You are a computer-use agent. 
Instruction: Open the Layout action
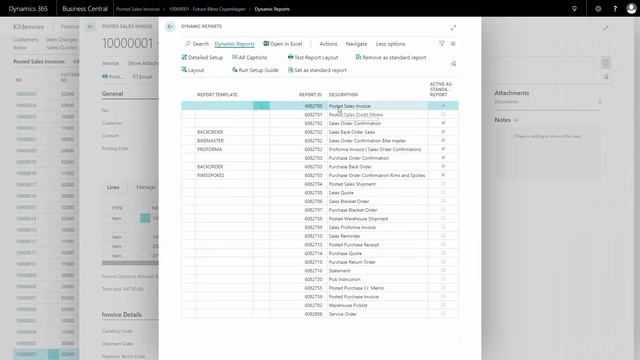click(193, 70)
